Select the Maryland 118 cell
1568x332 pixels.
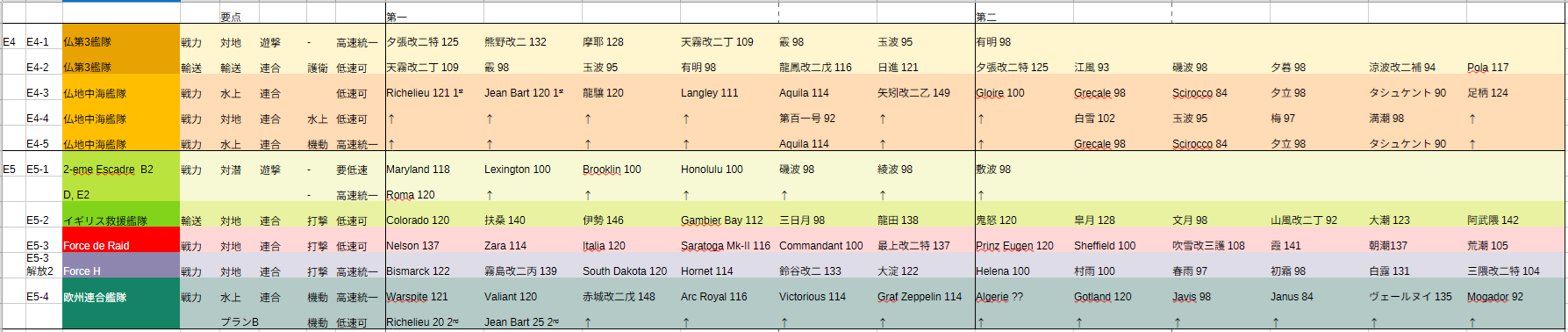(433, 170)
